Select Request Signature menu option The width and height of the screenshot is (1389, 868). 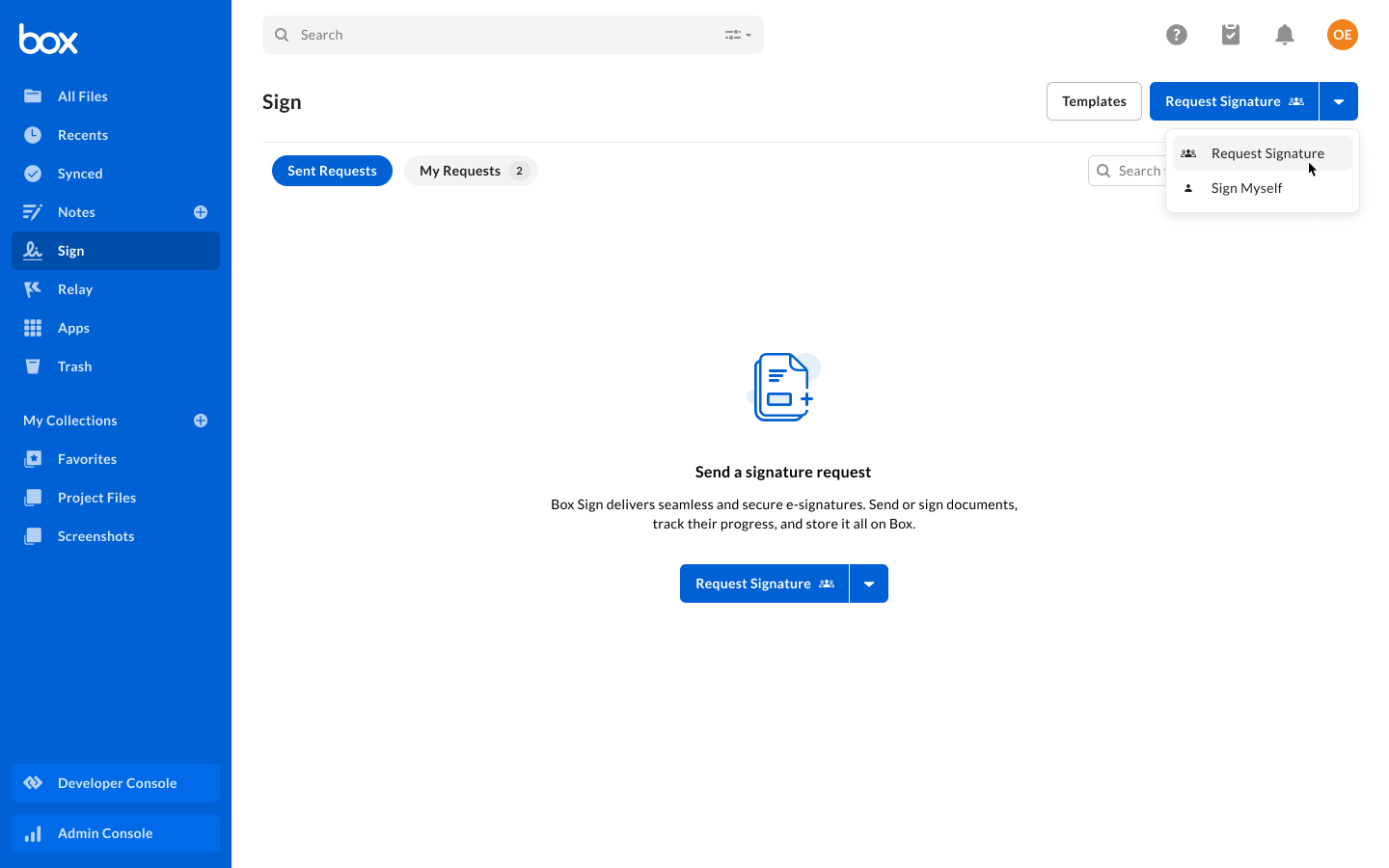coord(1266,153)
